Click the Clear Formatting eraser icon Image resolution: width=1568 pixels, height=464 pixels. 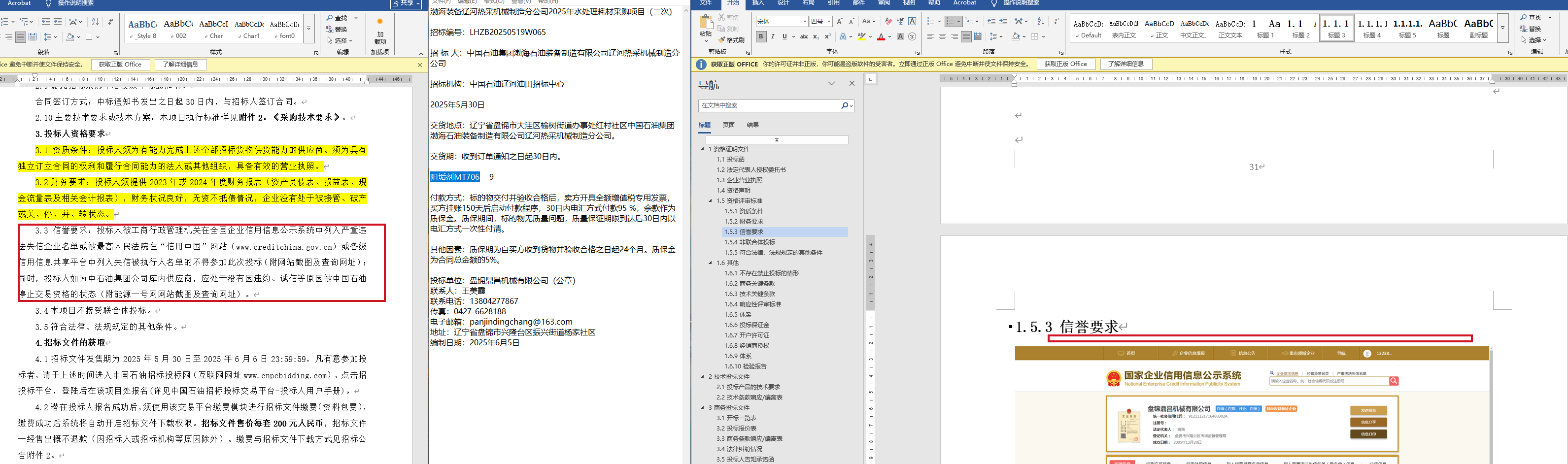888,21
